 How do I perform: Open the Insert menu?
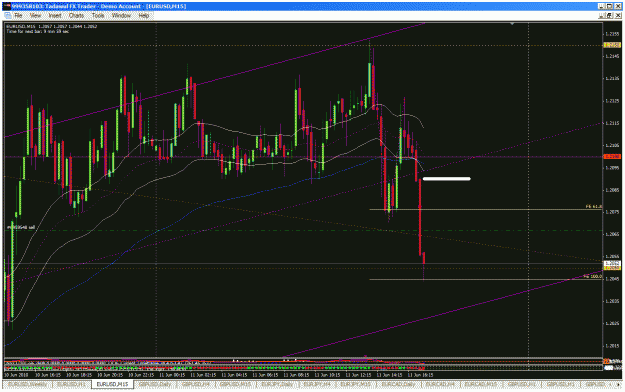click(x=55, y=16)
